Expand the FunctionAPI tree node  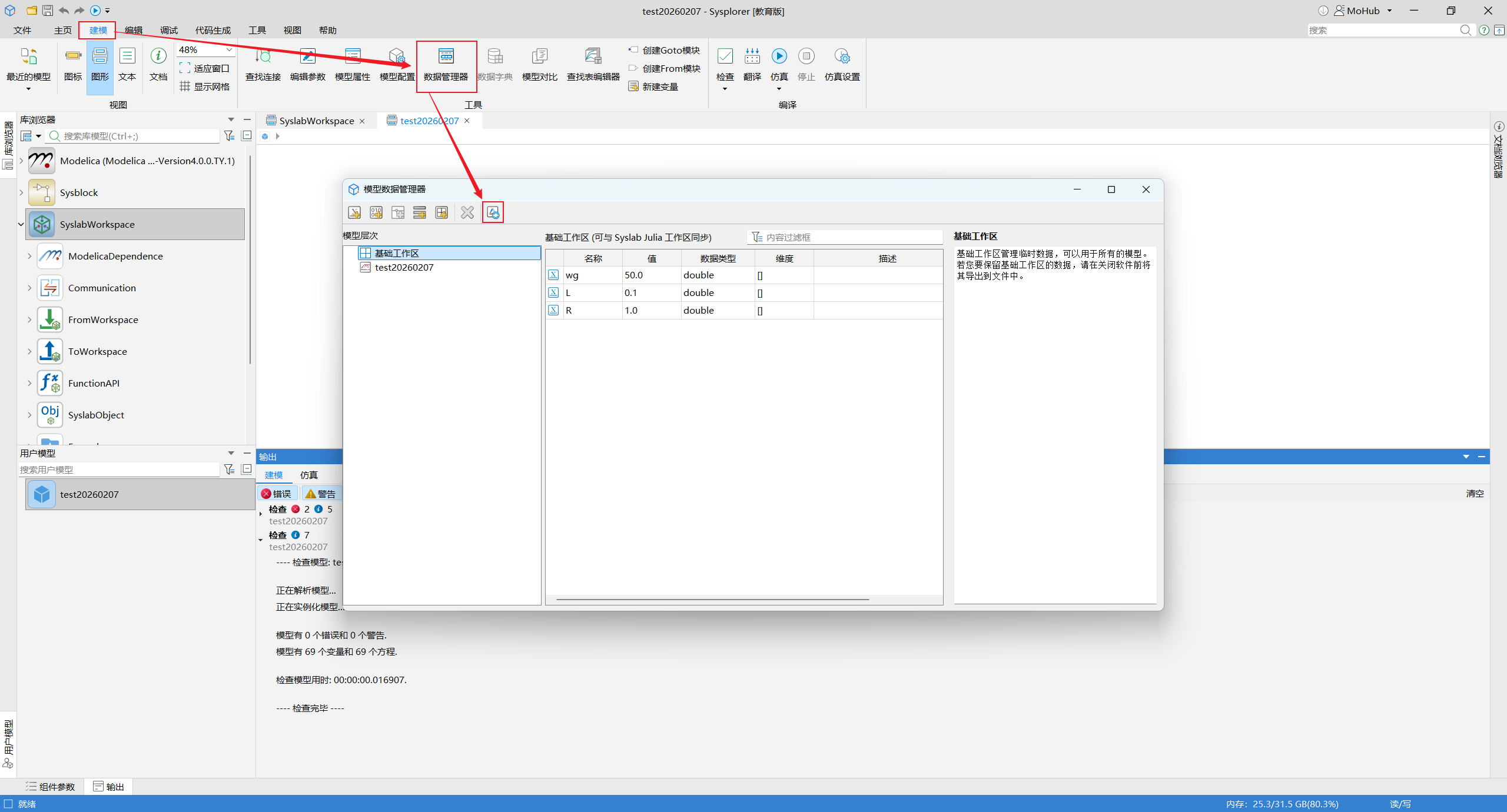click(29, 383)
